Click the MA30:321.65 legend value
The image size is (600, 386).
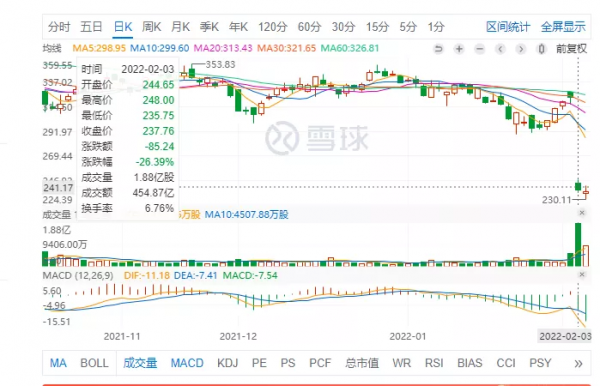[287, 48]
